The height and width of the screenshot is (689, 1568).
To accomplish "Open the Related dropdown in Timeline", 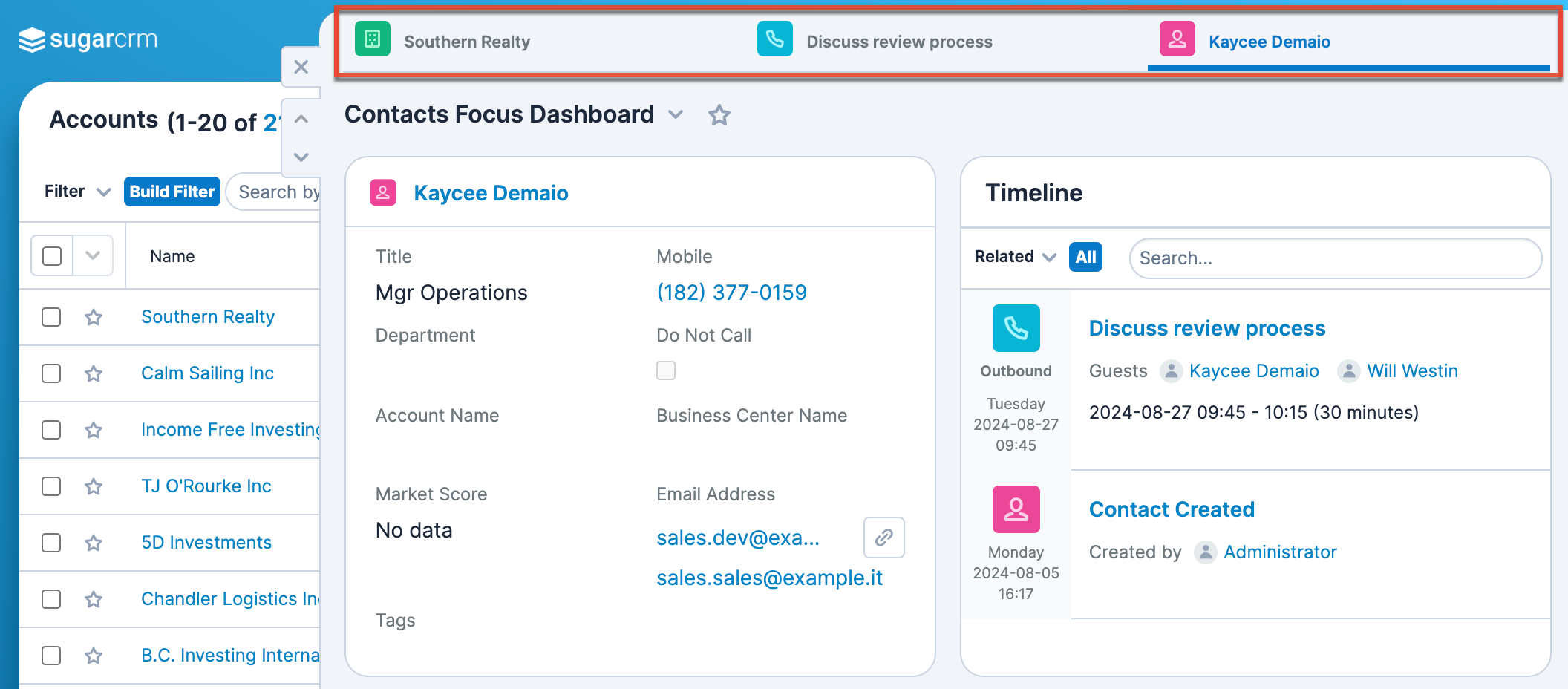I will pos(1014,257).
